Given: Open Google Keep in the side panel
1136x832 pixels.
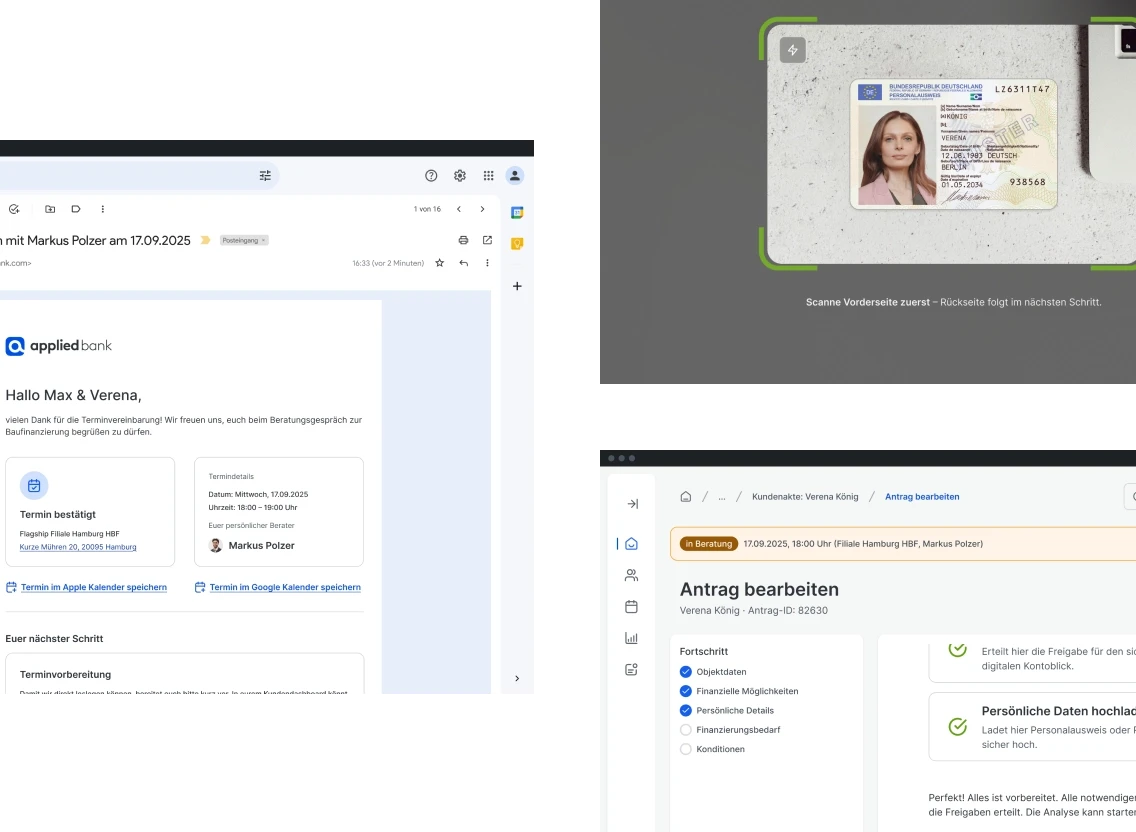Looking at the screenshot, I should [517, 243].
